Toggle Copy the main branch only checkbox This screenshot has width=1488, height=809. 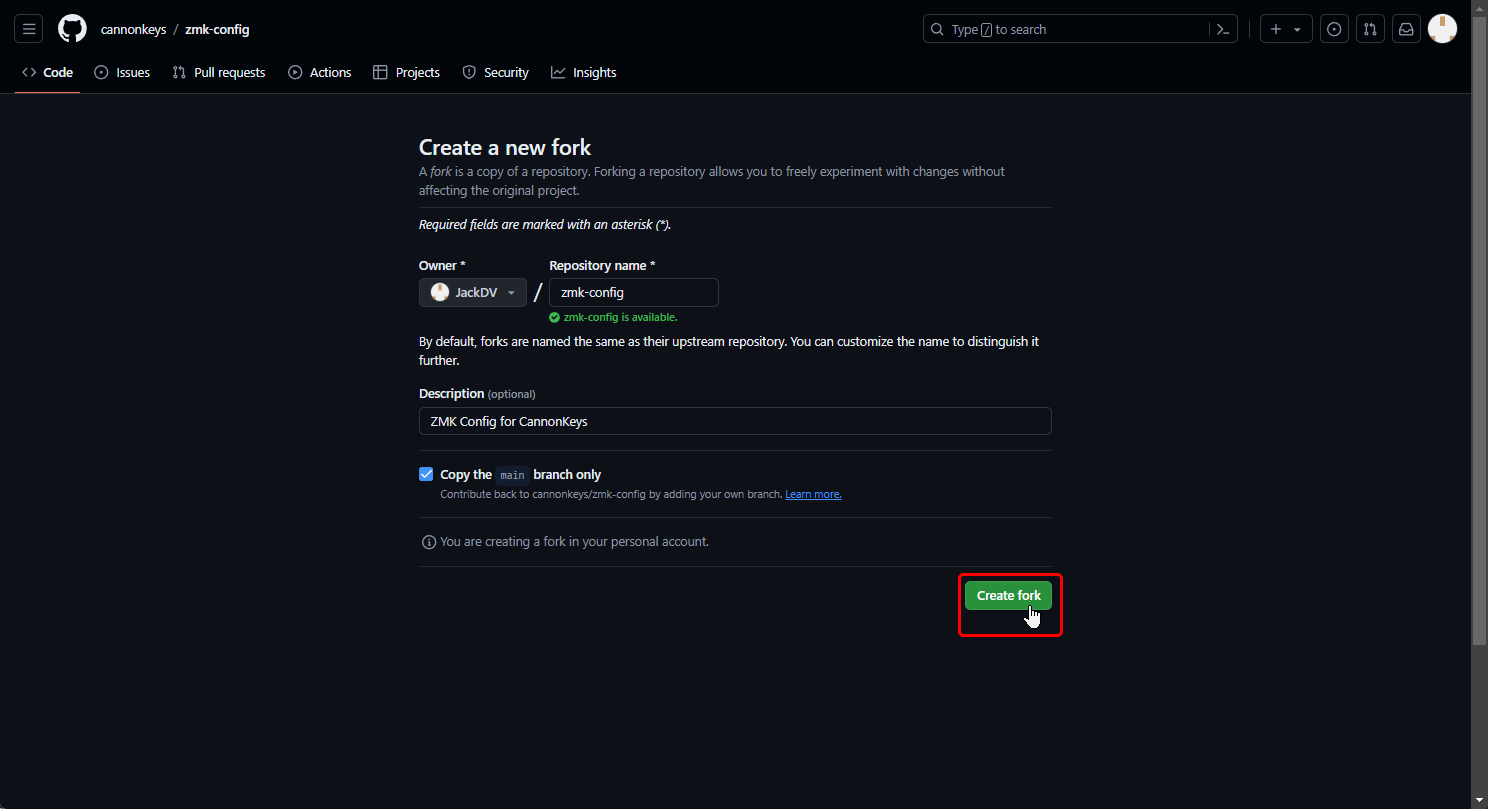point(426,474)
